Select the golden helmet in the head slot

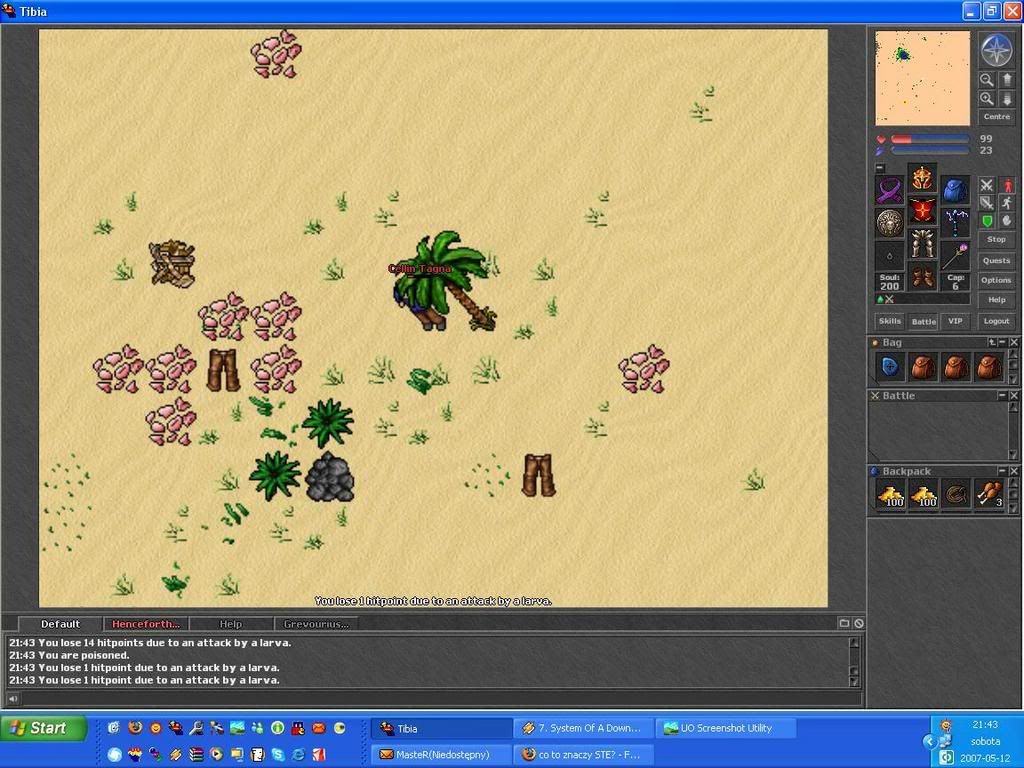[x=921, y=178]
